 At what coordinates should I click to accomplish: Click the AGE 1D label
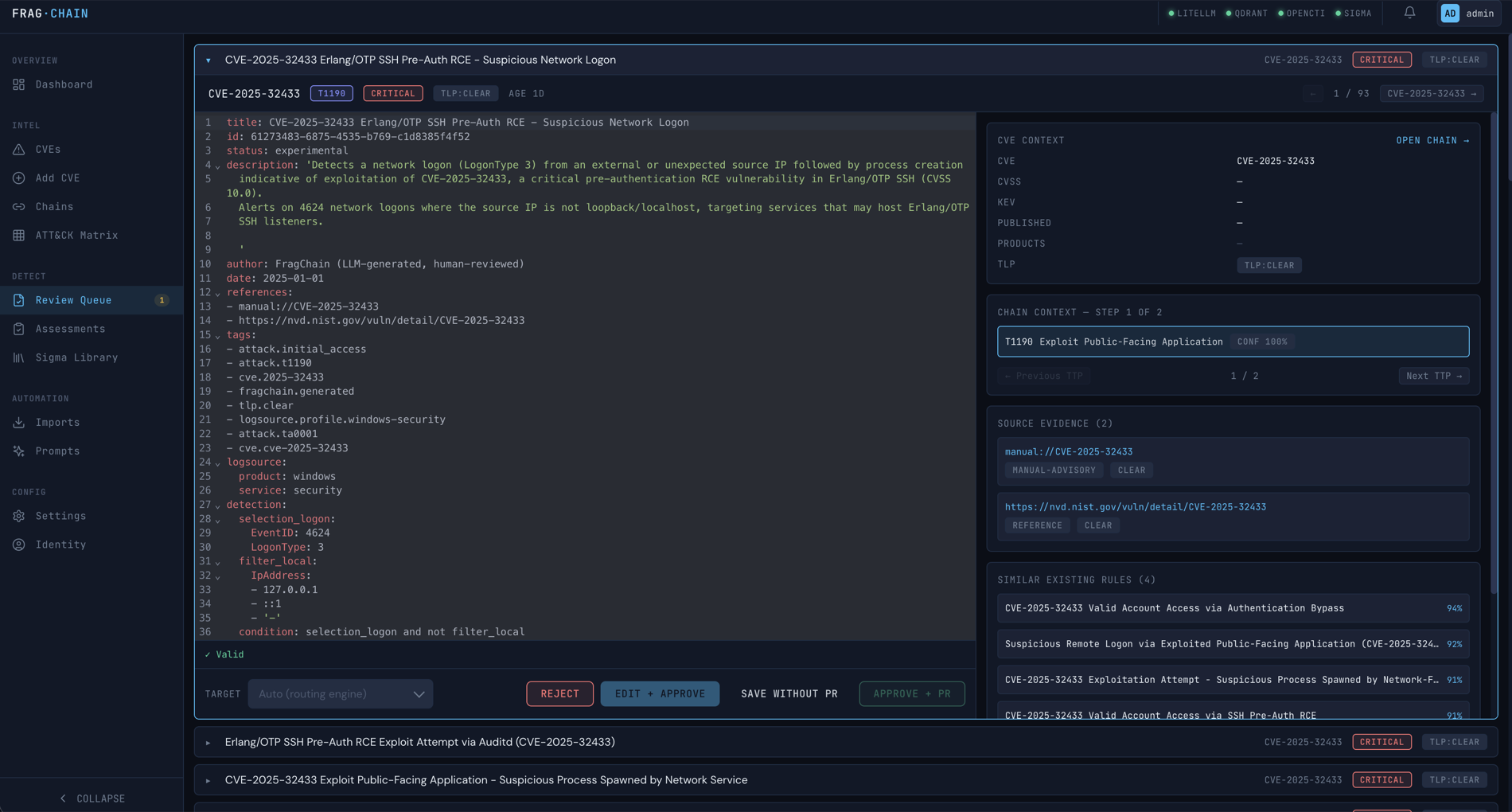pos(526,94)
